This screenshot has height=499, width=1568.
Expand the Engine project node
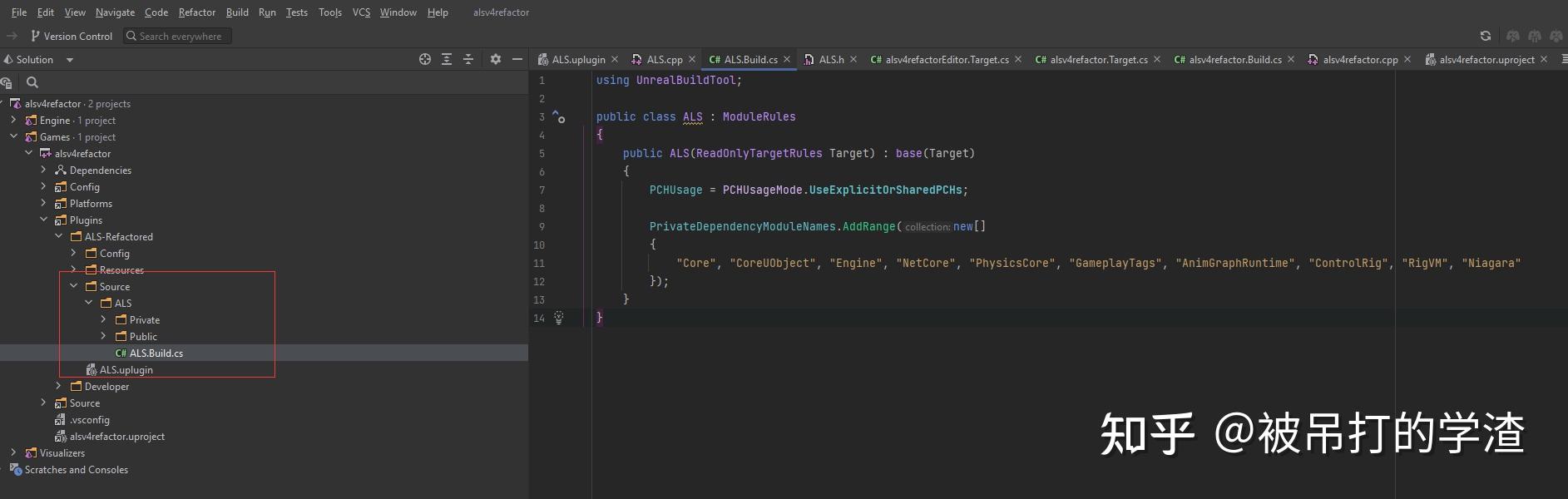[13, 120]
